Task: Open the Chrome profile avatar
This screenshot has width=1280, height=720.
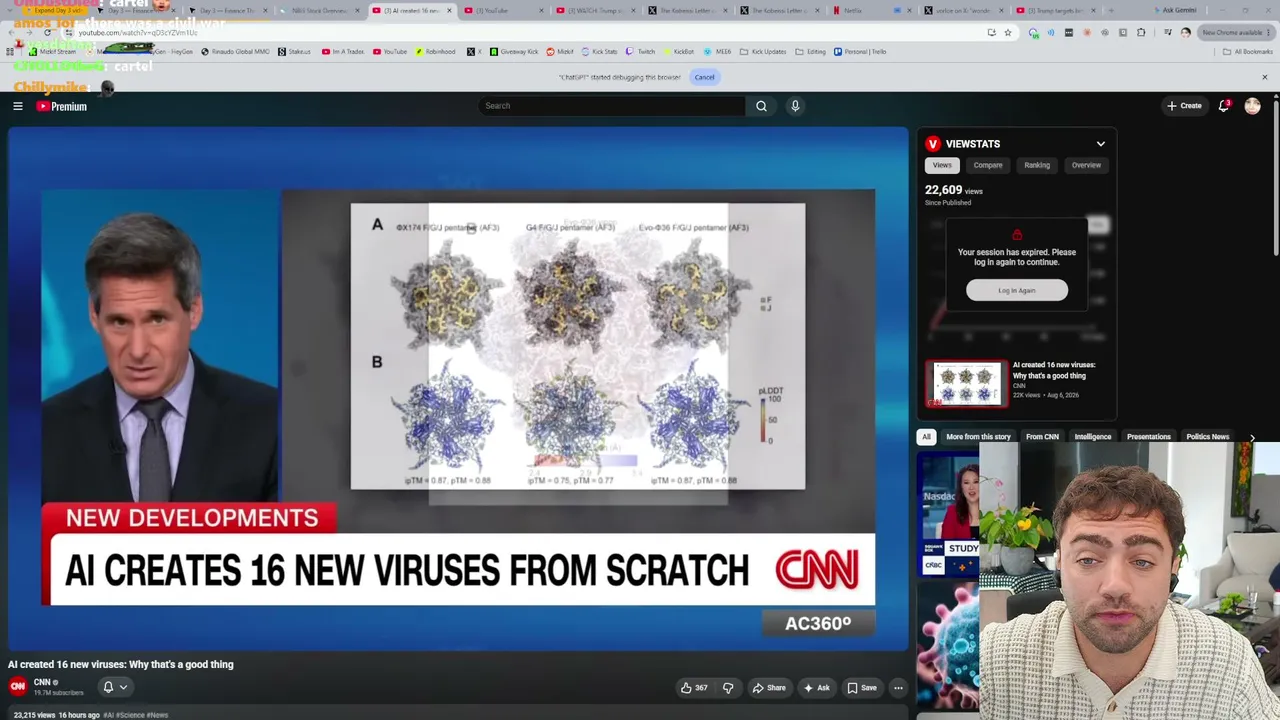Action: click(x=1185, y=33)
